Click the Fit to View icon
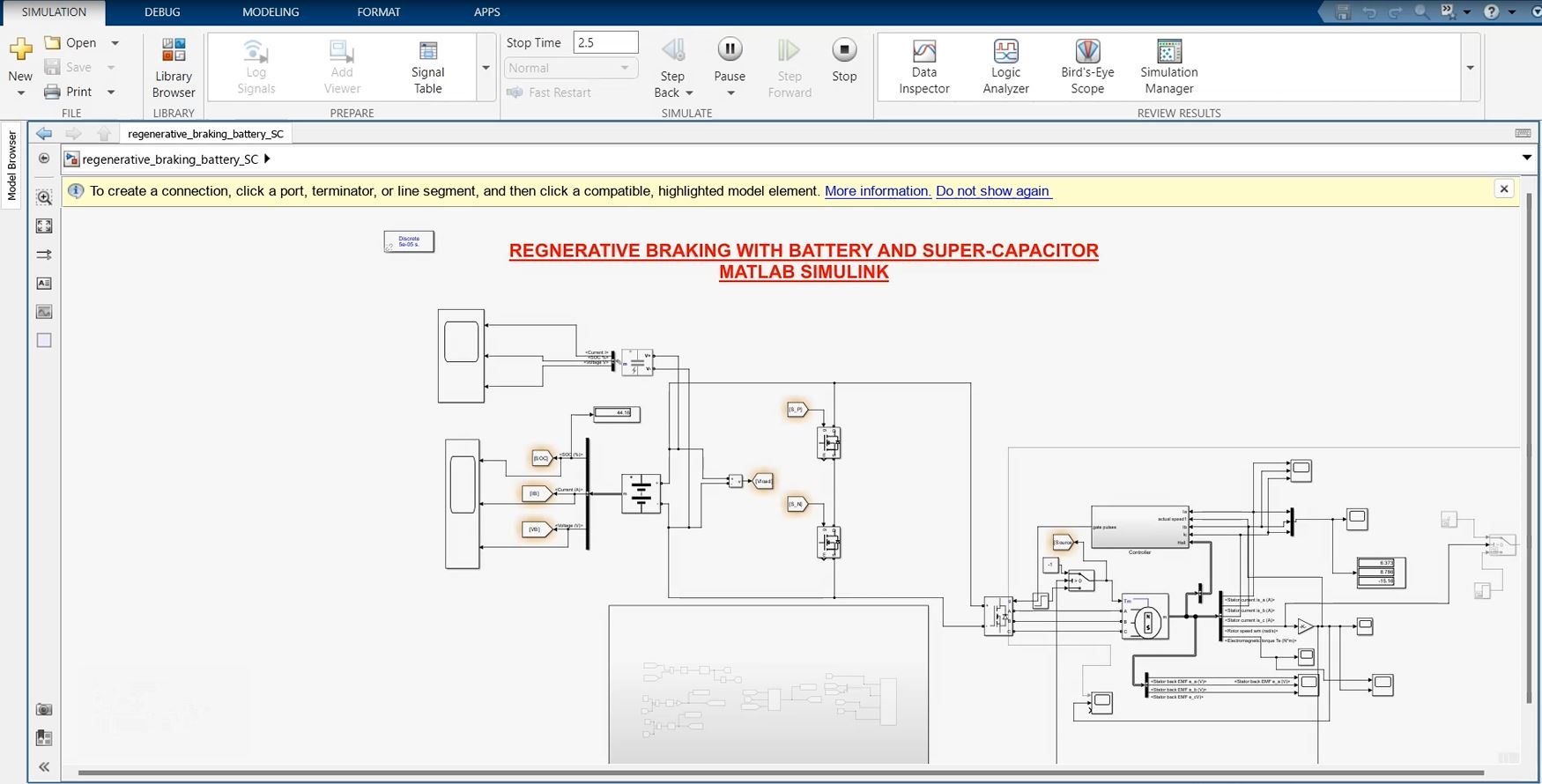 (x=44, y=226)
